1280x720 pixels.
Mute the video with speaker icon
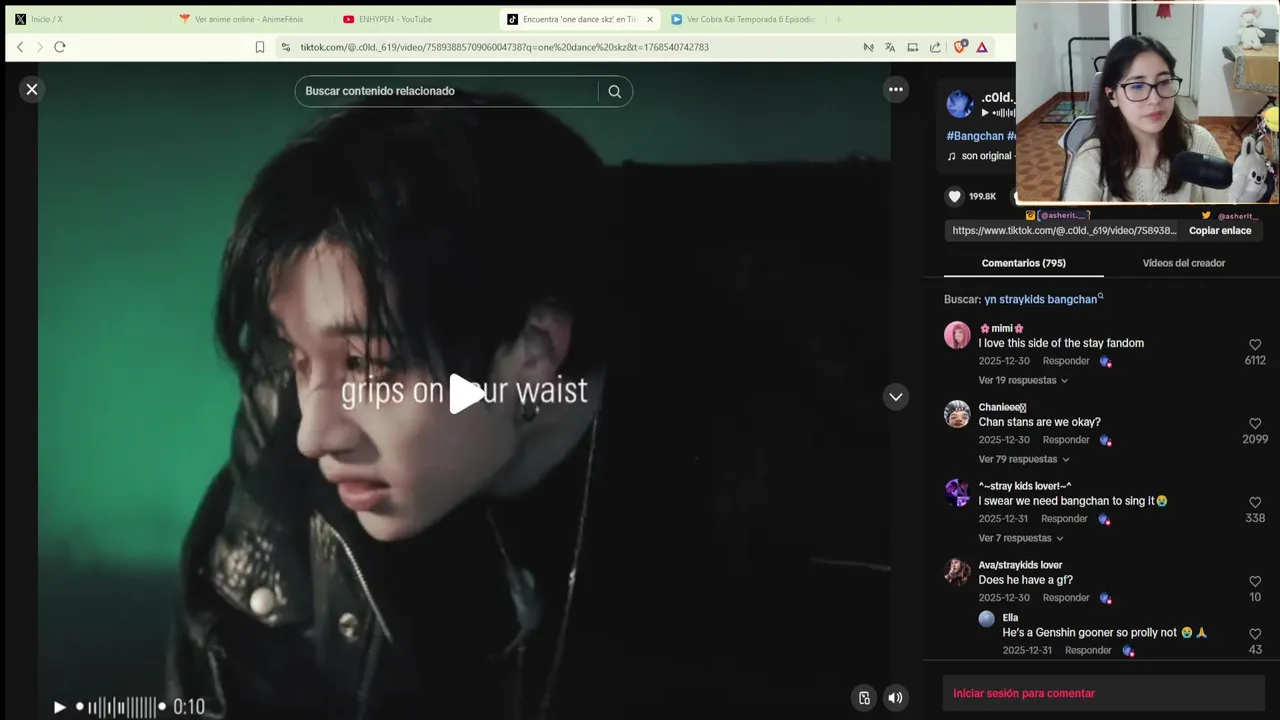895,698
